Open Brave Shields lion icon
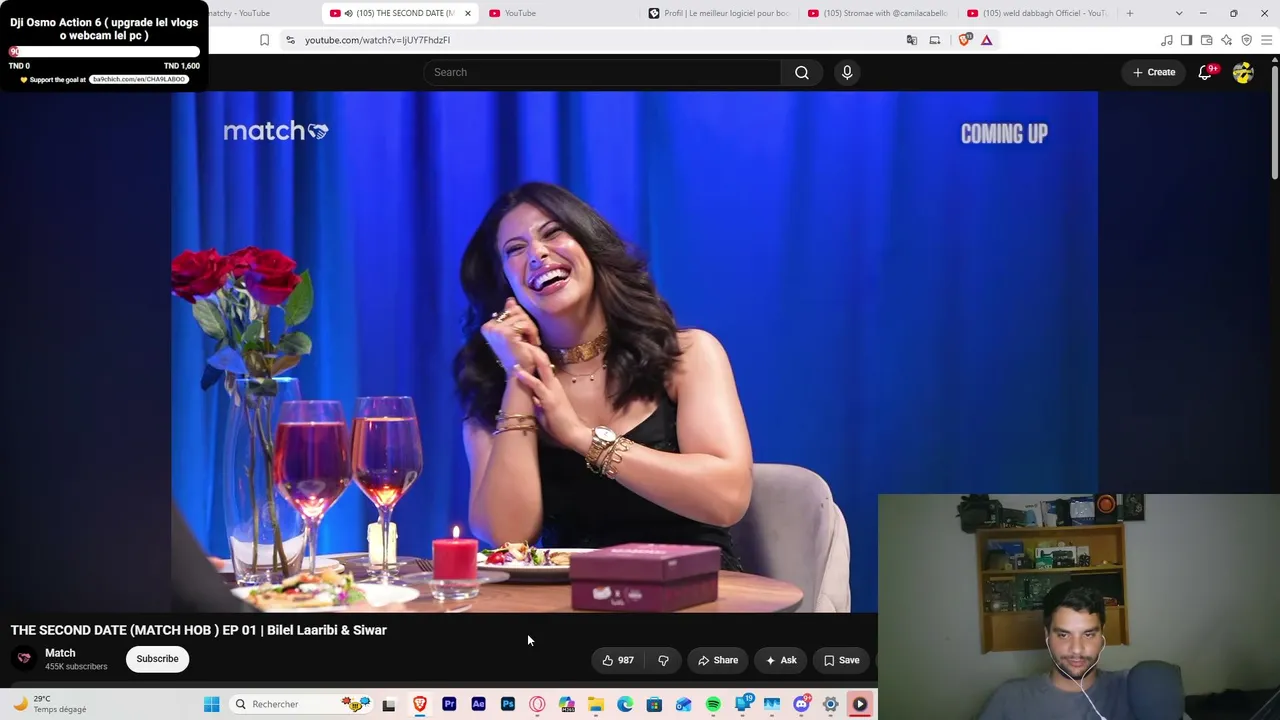Screen dimensions: 1280x720 click(x=964, y=40)
